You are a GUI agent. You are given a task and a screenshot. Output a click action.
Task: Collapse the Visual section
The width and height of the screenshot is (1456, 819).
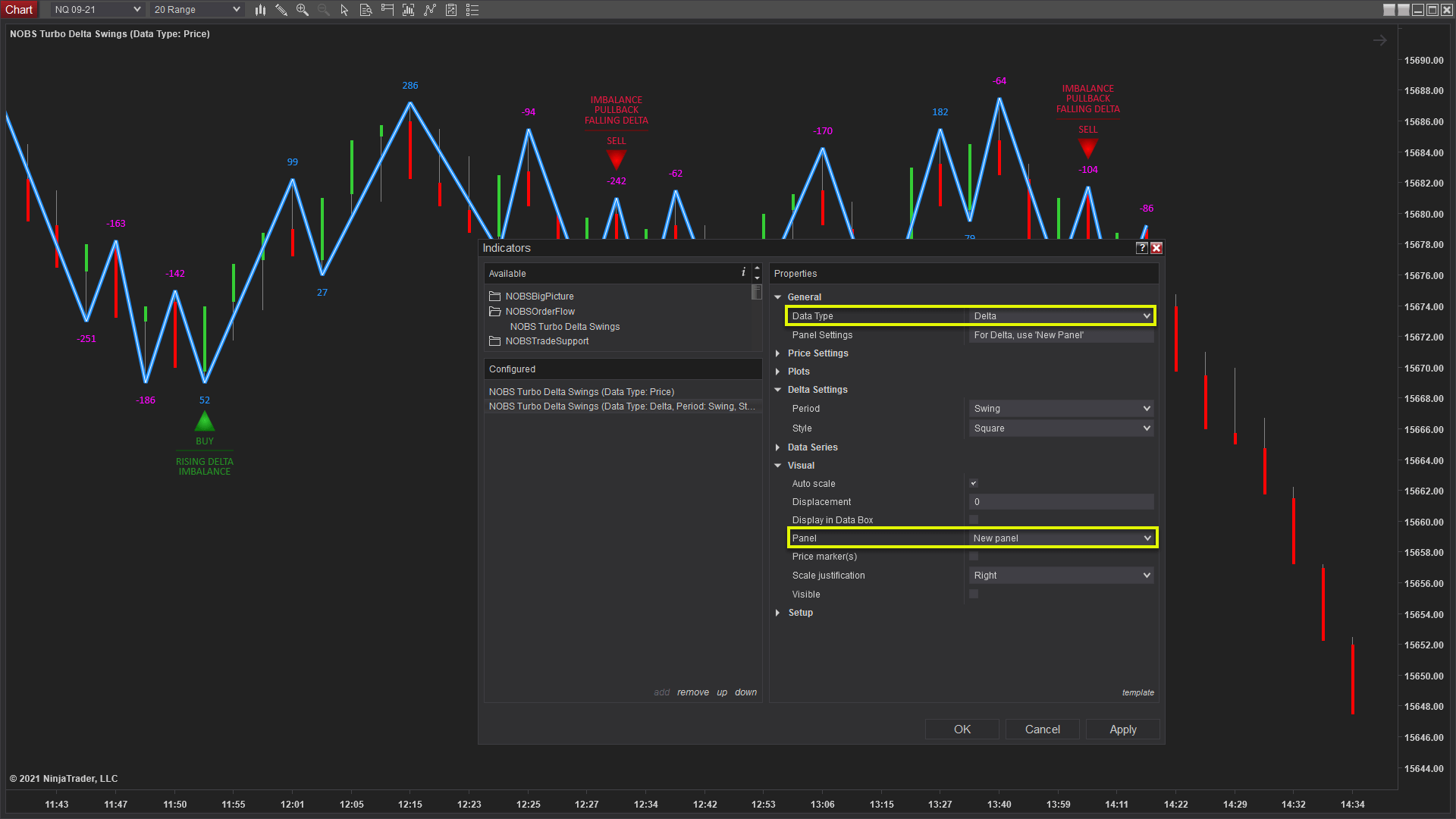point(777,466)
